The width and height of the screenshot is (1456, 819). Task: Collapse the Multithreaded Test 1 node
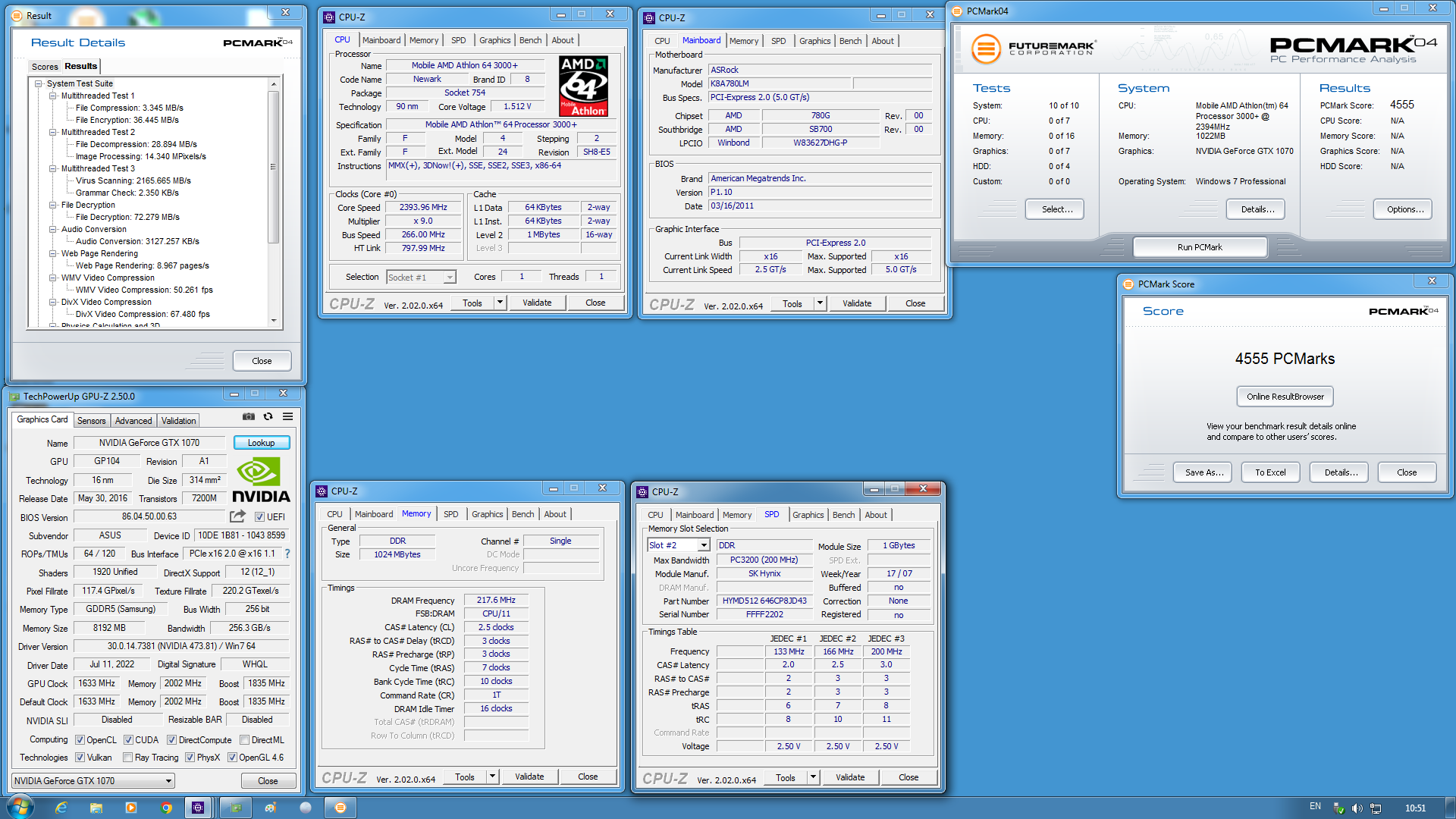[53, 96]
